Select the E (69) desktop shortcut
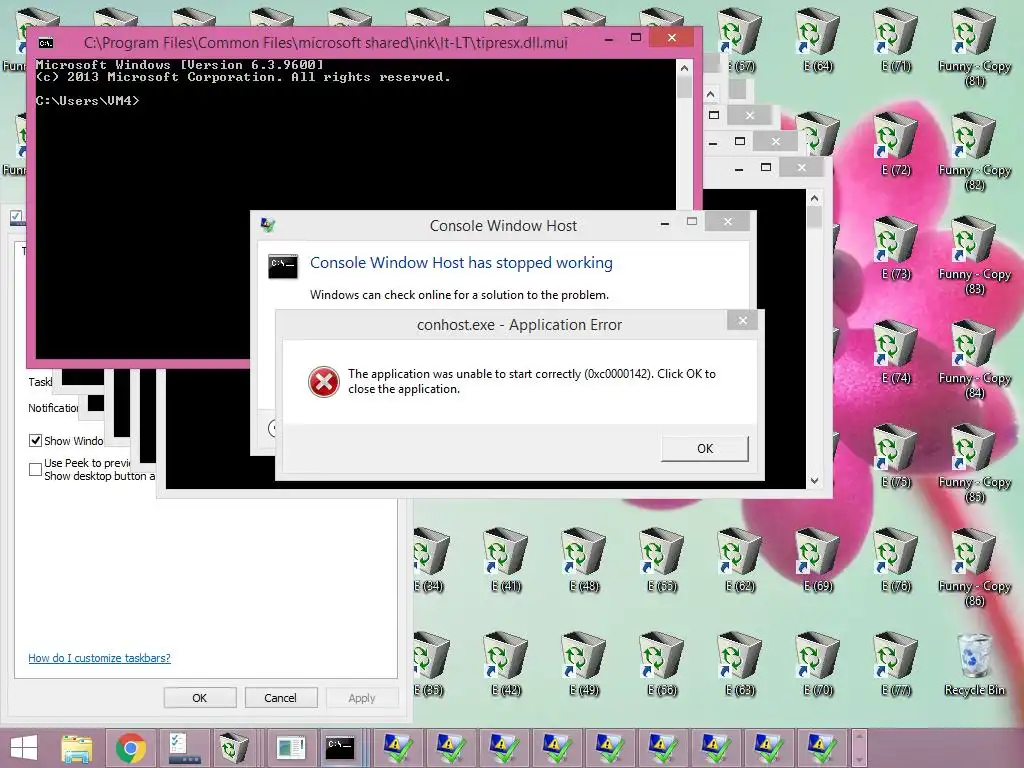The image size is (1024, 768). 818,560
